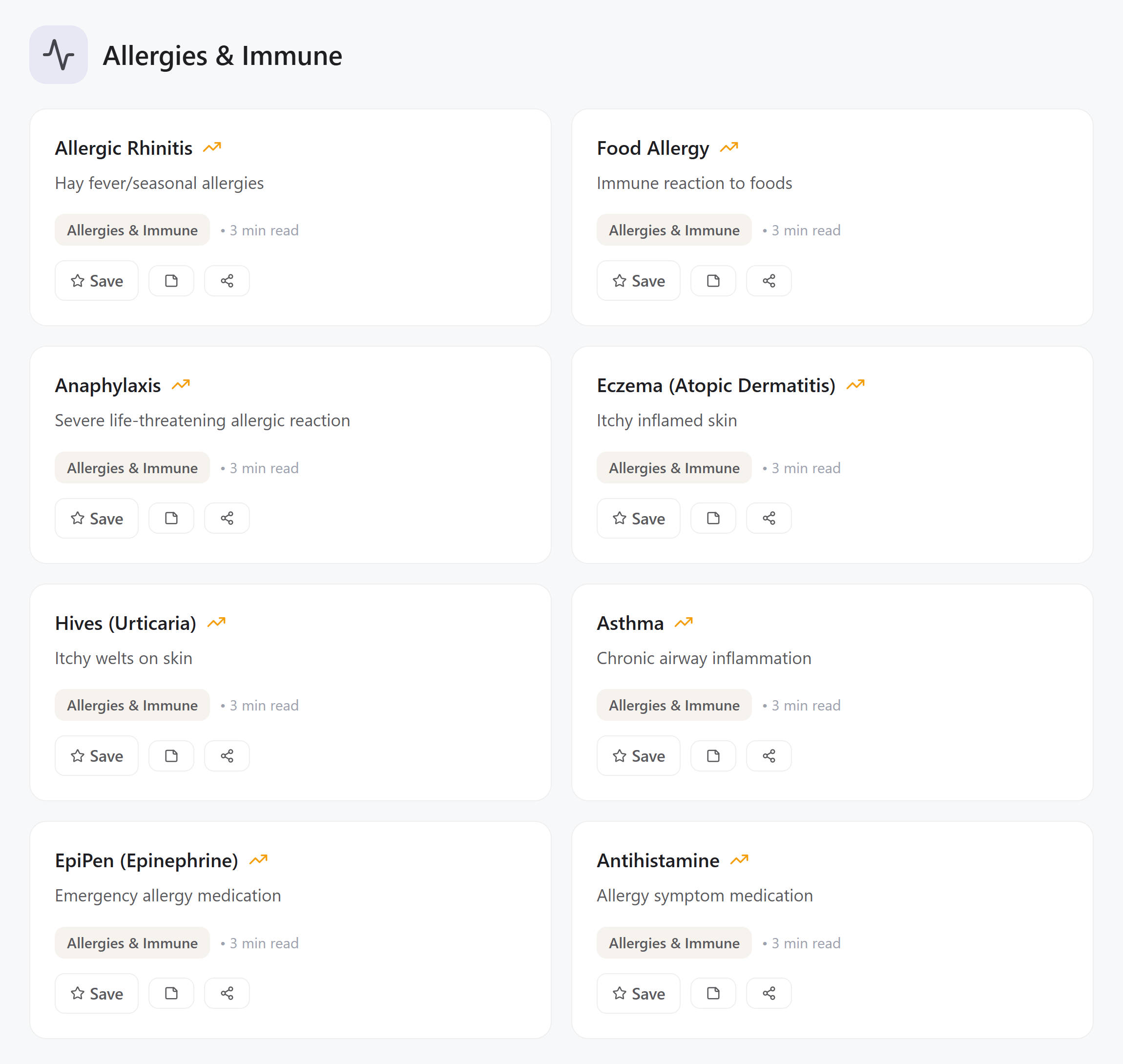1123x1064 pixels.
Task: Click note icon on Asthma card
Action: [x=713, y=756]
